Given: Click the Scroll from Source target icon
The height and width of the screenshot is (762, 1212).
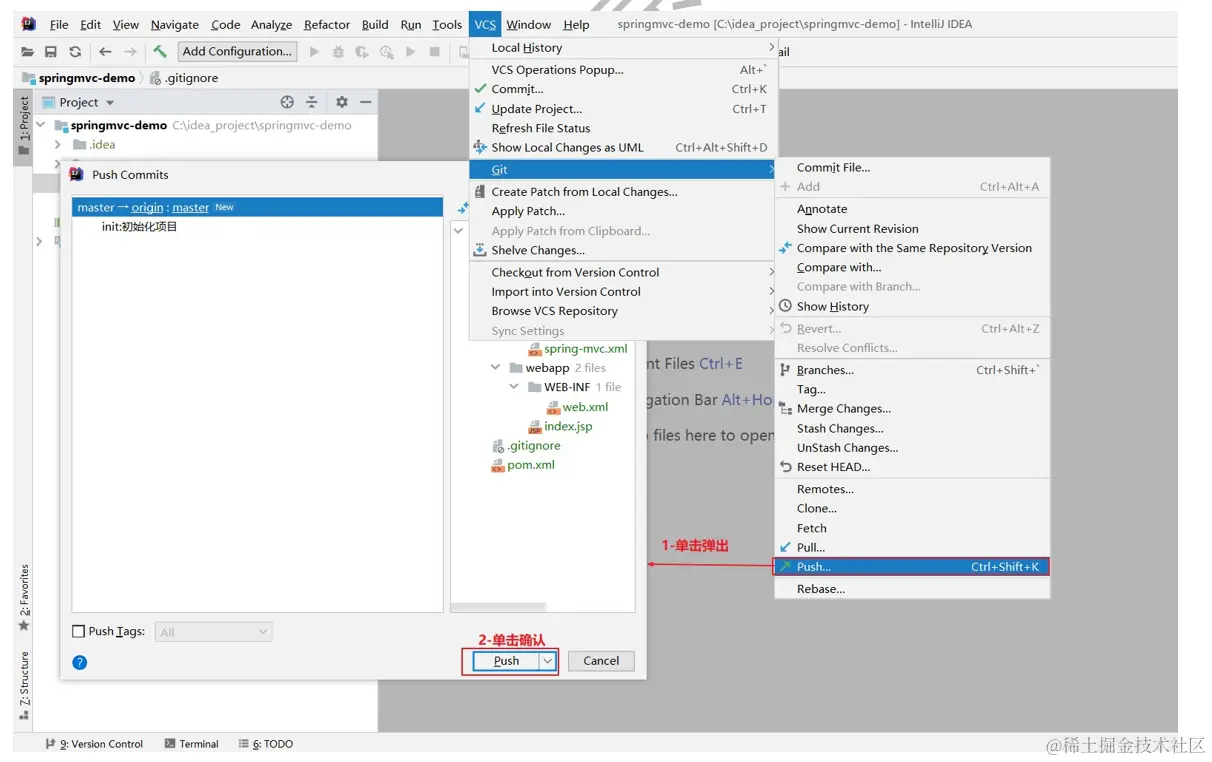Looking at the screenshot, I should [x=287, y=102].
